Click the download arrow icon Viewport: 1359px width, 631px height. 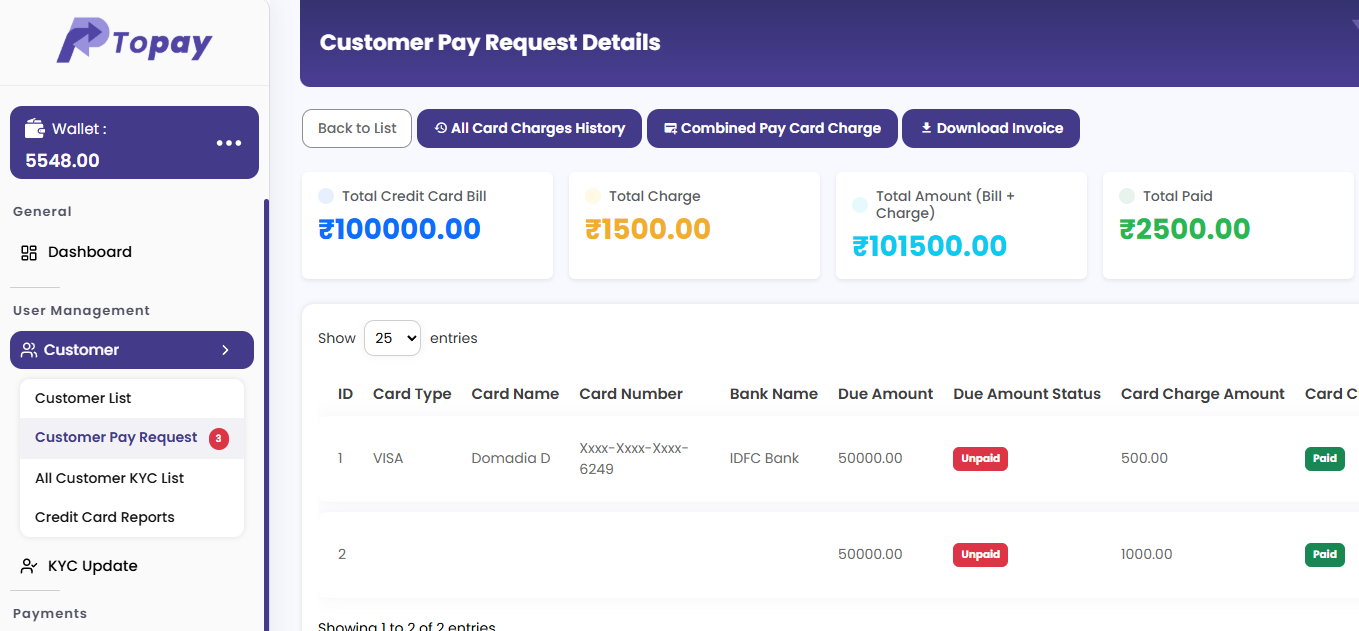[x=926, y=128]
